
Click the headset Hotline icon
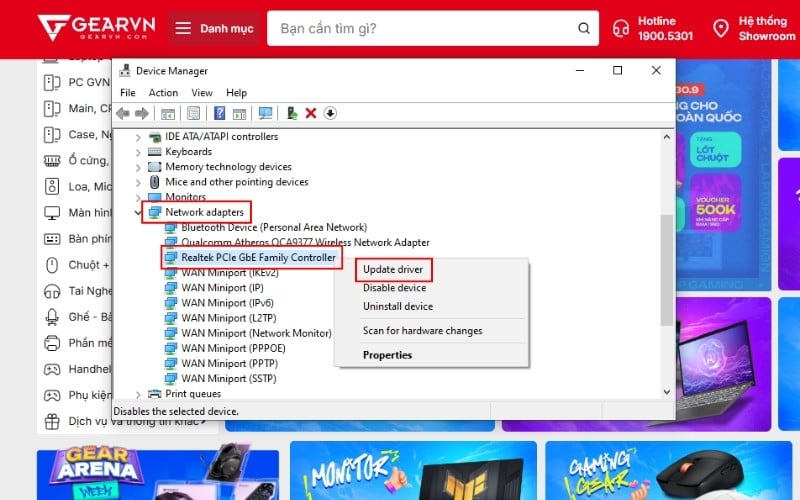[x=620, y=28]
